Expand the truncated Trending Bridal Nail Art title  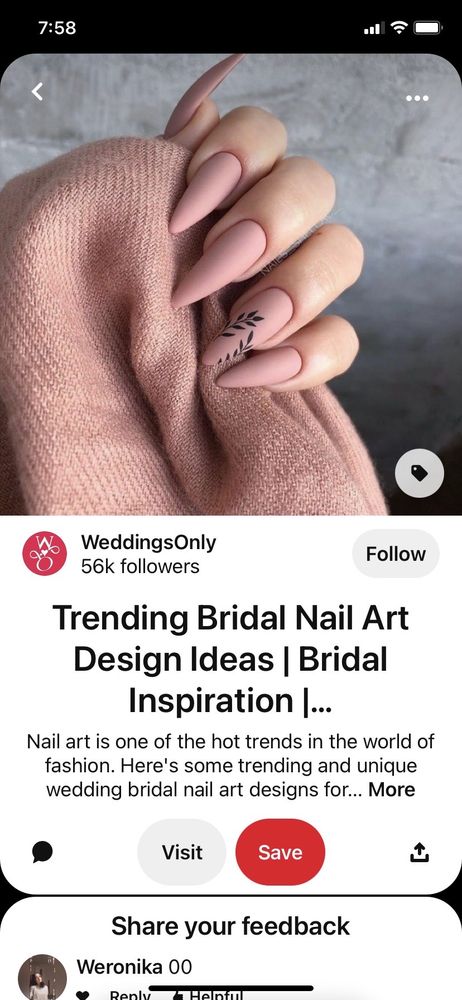pos(230,659)
